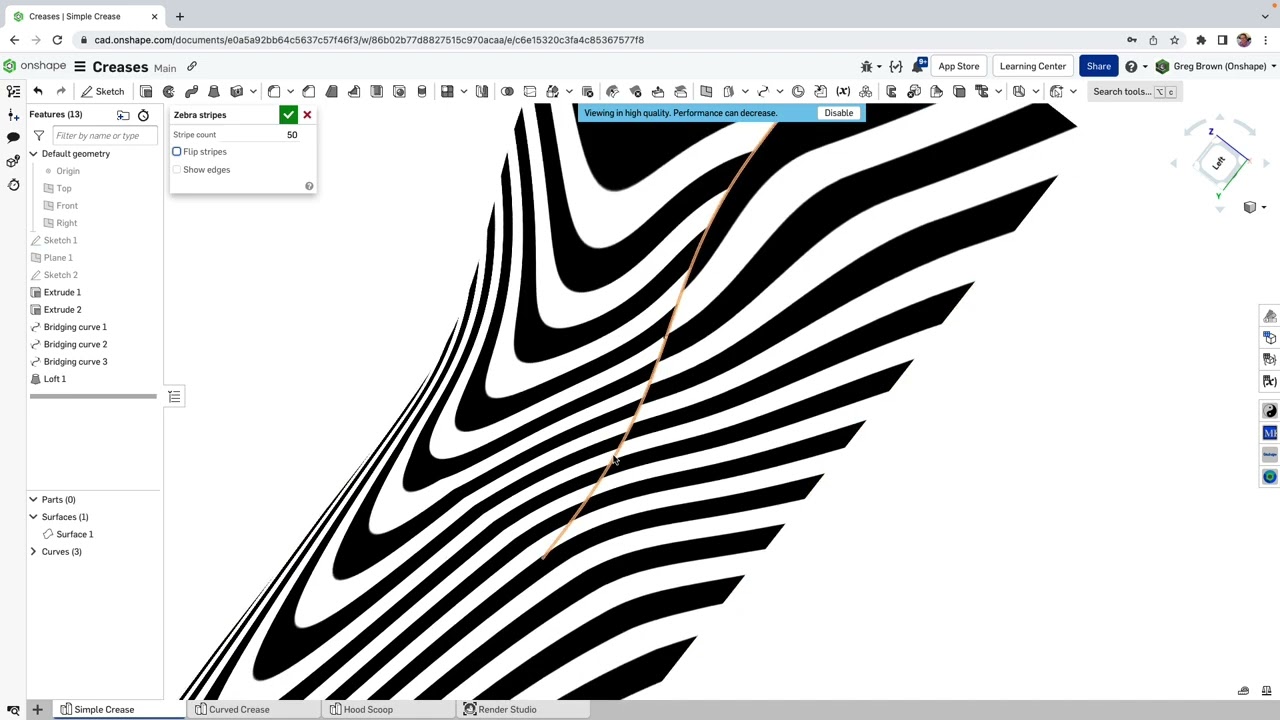
Task: Select Loft 1 feature
Action: 55,379
